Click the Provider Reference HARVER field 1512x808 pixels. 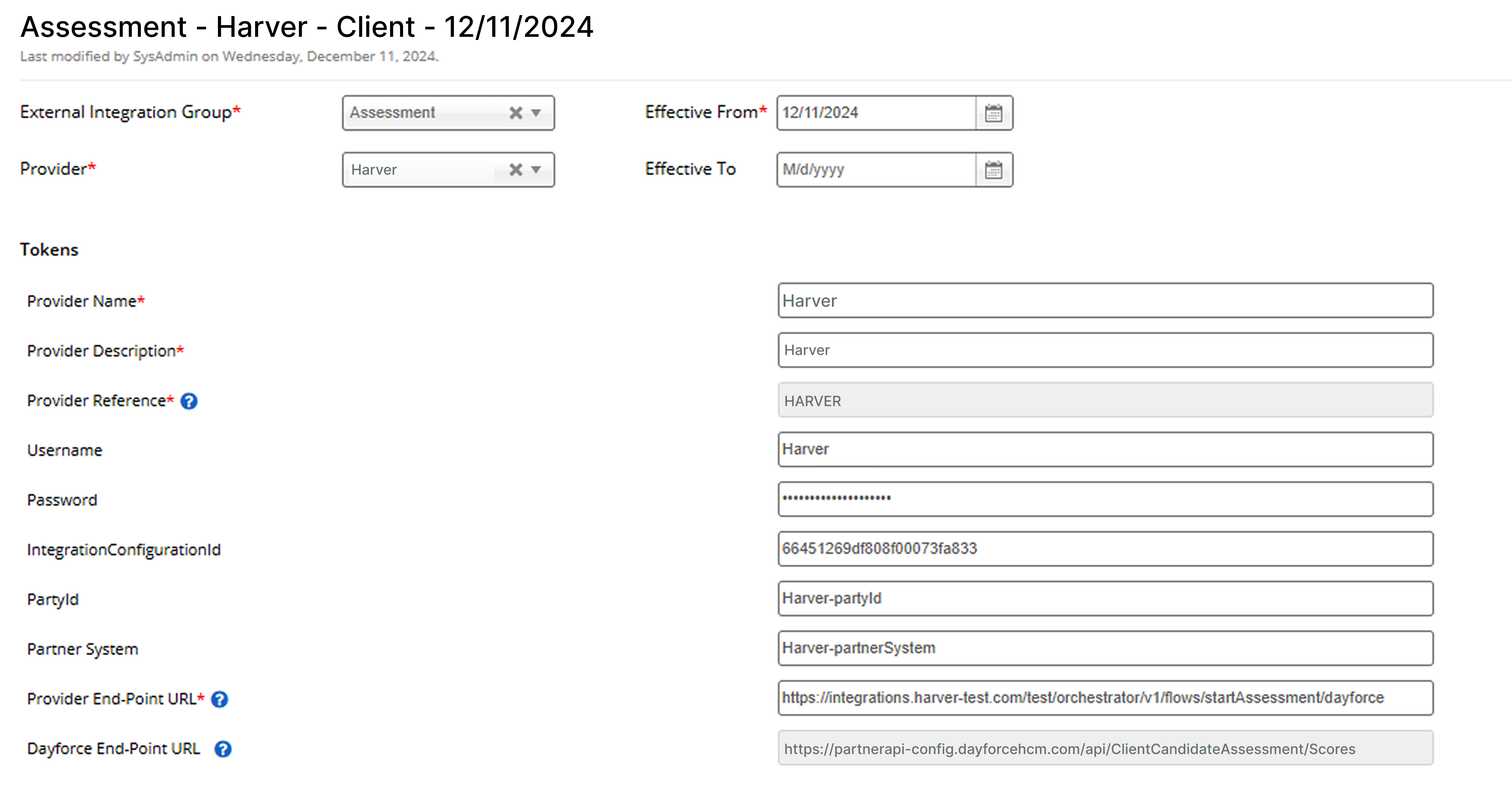click(1106, 400)
